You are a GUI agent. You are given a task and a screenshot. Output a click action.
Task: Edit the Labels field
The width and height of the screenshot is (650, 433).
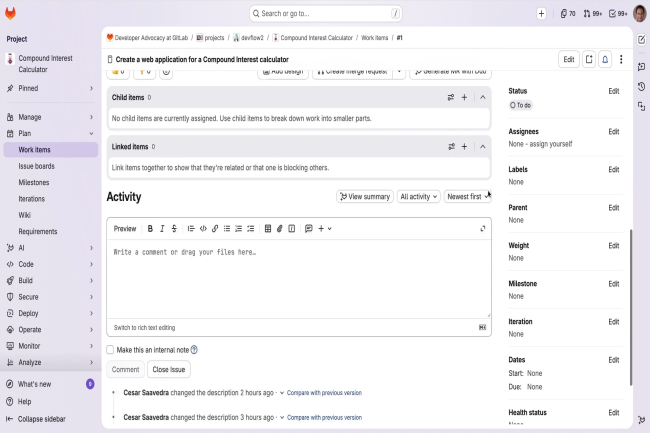614,169
